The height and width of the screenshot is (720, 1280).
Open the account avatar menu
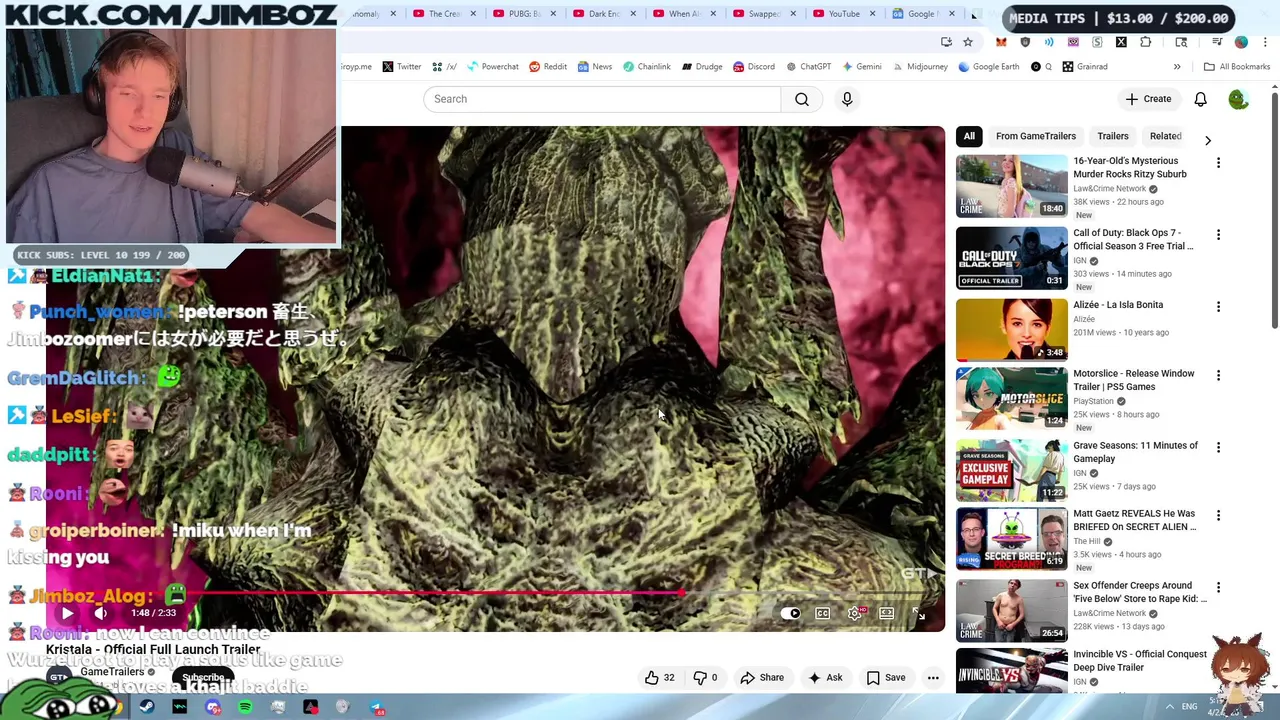pos(1238,99)
